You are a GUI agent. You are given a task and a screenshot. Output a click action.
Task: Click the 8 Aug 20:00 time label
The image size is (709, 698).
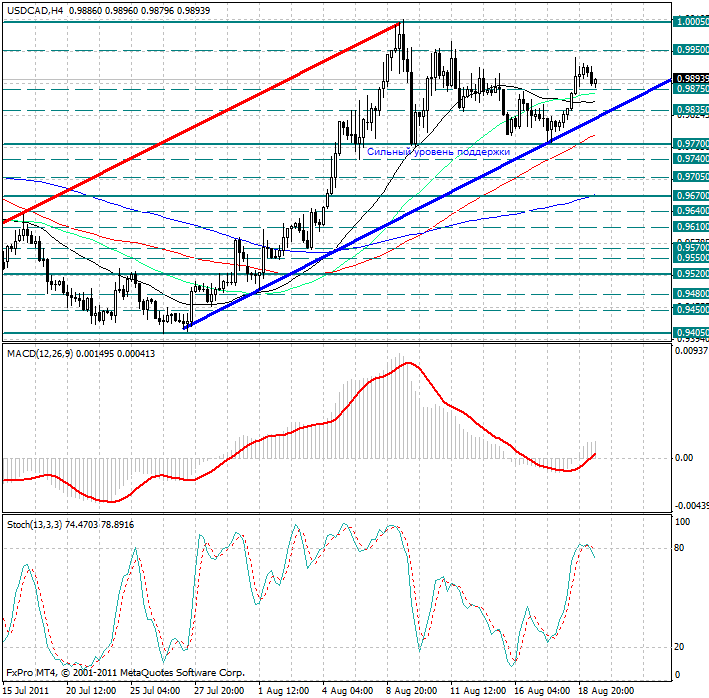point(412,689)
